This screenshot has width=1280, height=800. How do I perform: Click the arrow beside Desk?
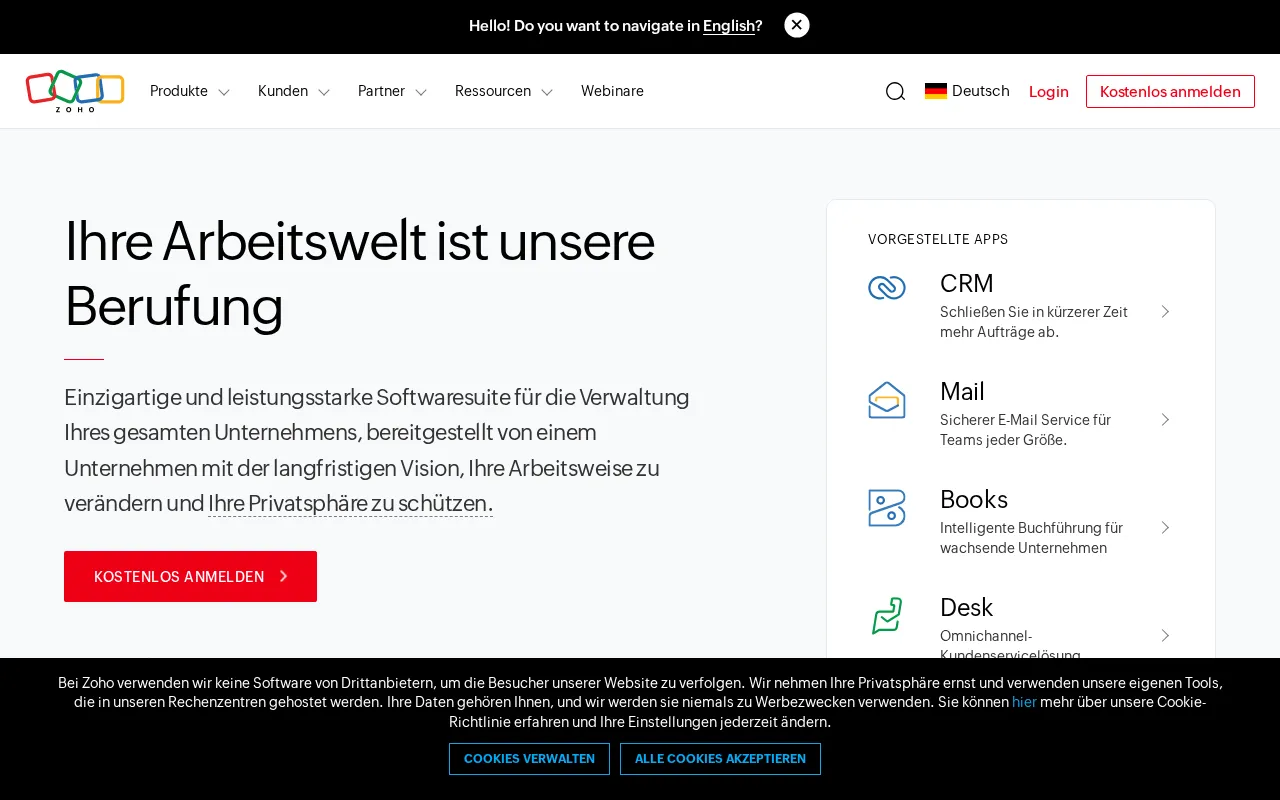pyautogui.click(x=1165, y=636)
